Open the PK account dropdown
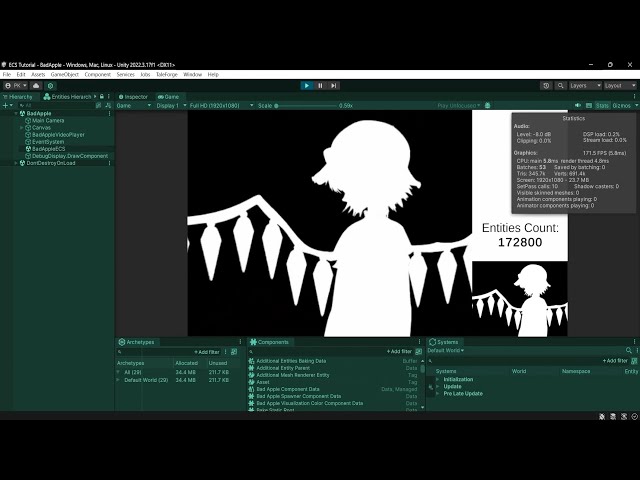This screenshot has width=640, height=480. click(16, 86)
